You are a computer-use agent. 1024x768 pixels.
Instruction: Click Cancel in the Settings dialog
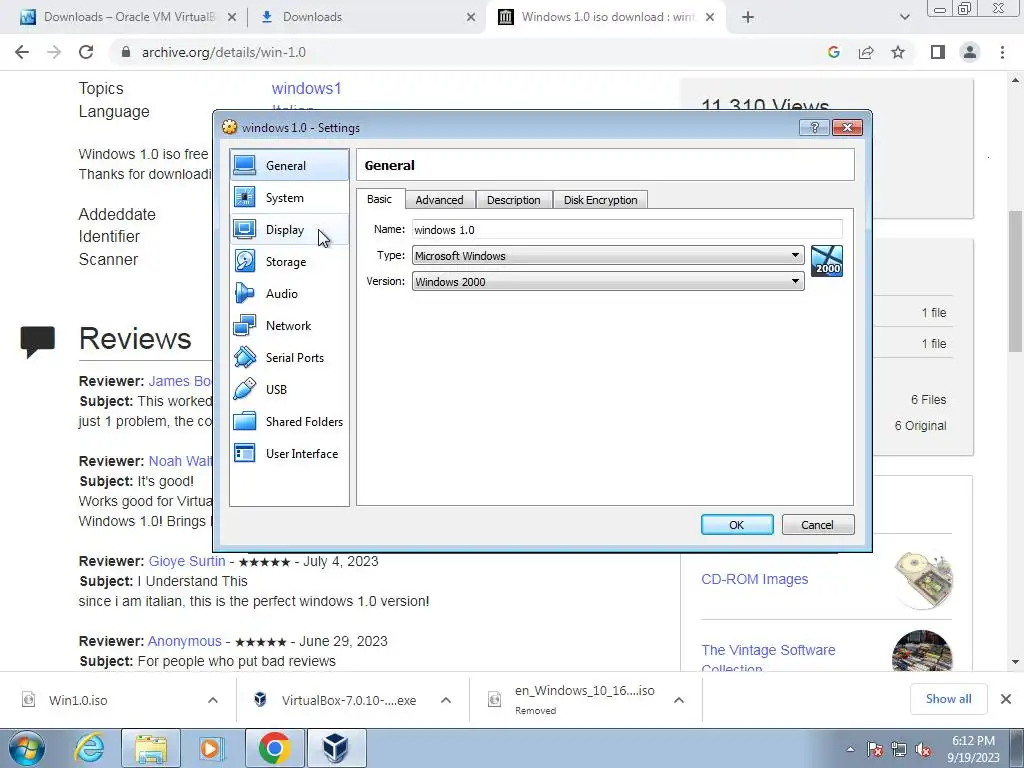(818, 524)
